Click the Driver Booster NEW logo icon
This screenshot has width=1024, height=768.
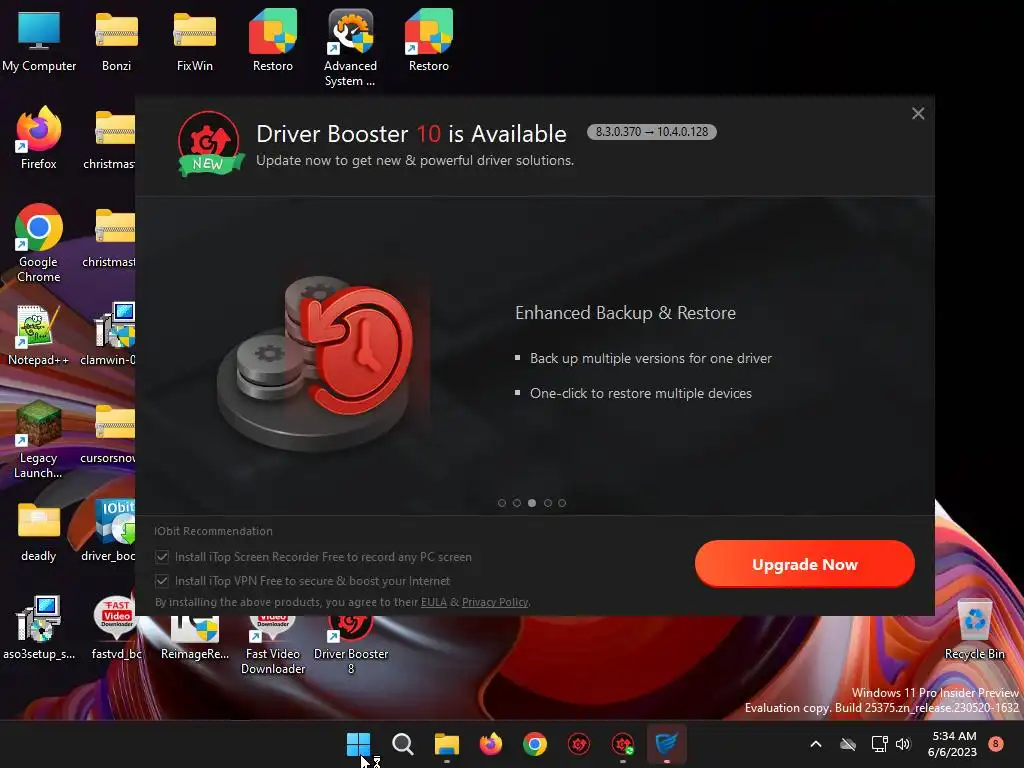pos(210,144)
